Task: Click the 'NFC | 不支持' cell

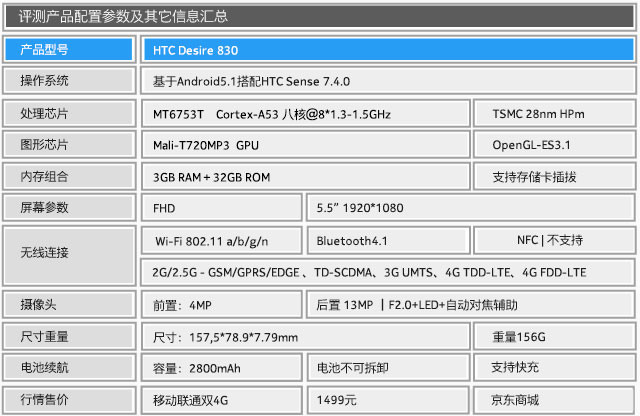Action: click(554, 240)
